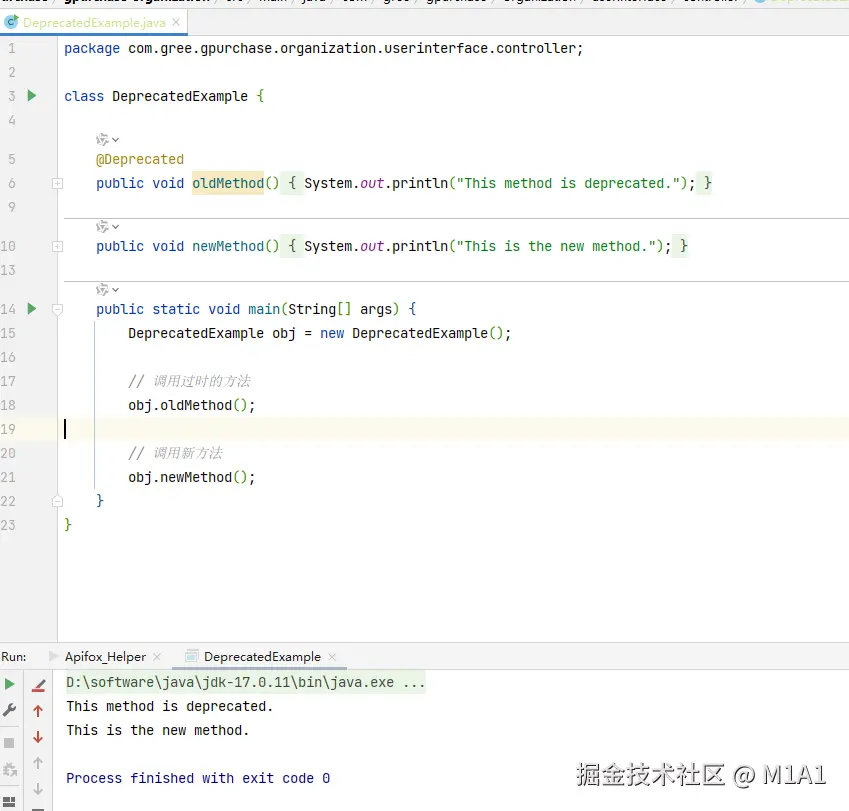Expand folded newMethod body at line 10
The image size is (849, 811).
[57, 246]
